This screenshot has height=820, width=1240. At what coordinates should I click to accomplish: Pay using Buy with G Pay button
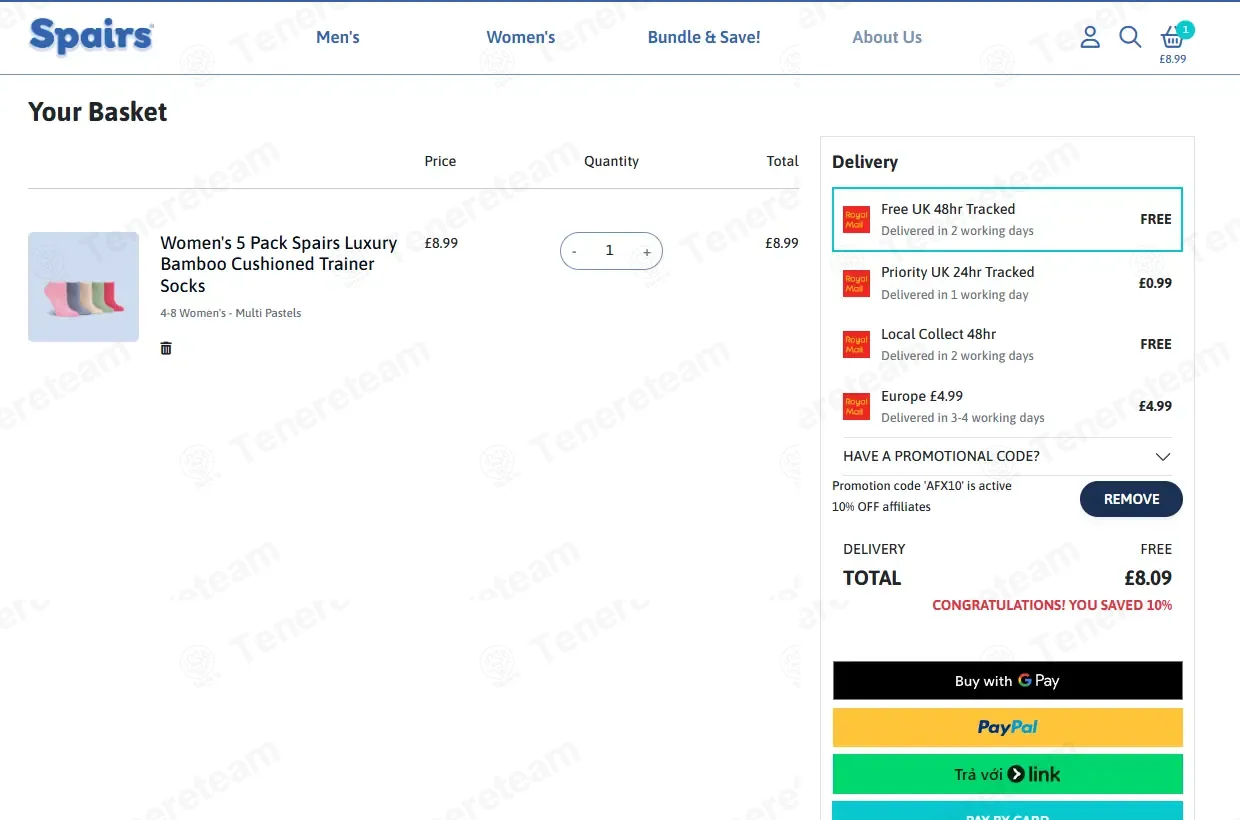coord(1007,680)
